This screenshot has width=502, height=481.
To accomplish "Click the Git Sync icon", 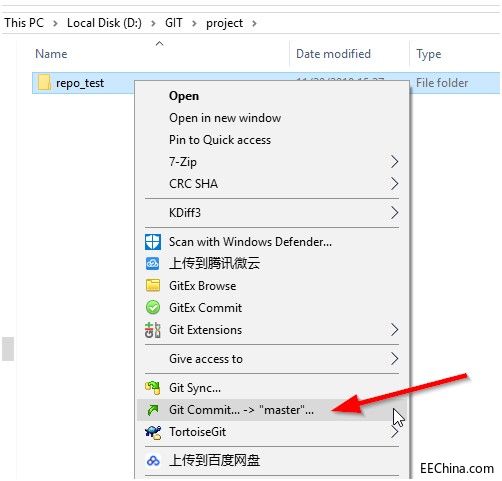I will pyautogui.click(x=153, y=388).
